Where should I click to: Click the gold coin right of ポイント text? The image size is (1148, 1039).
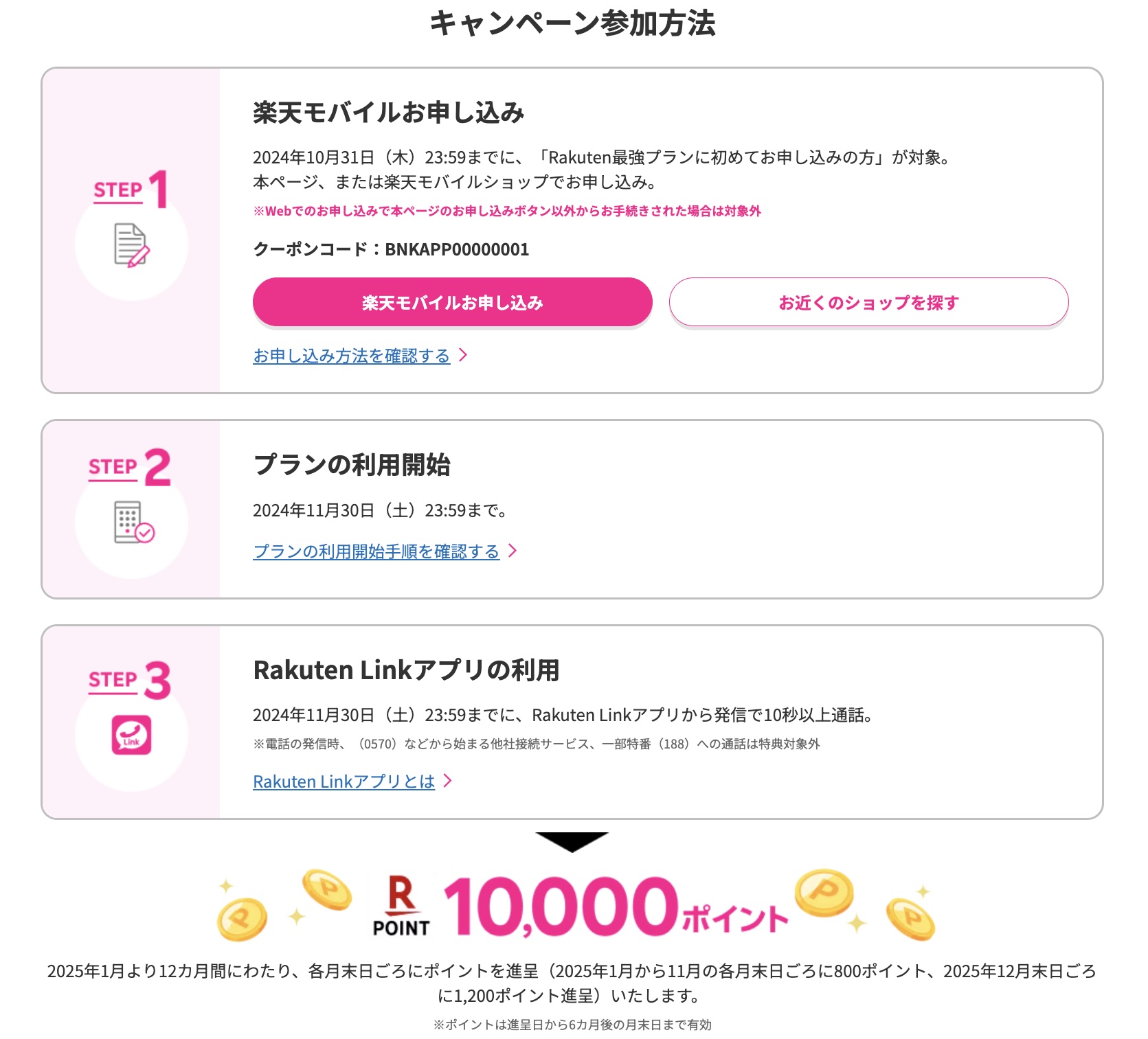[824, 893]
